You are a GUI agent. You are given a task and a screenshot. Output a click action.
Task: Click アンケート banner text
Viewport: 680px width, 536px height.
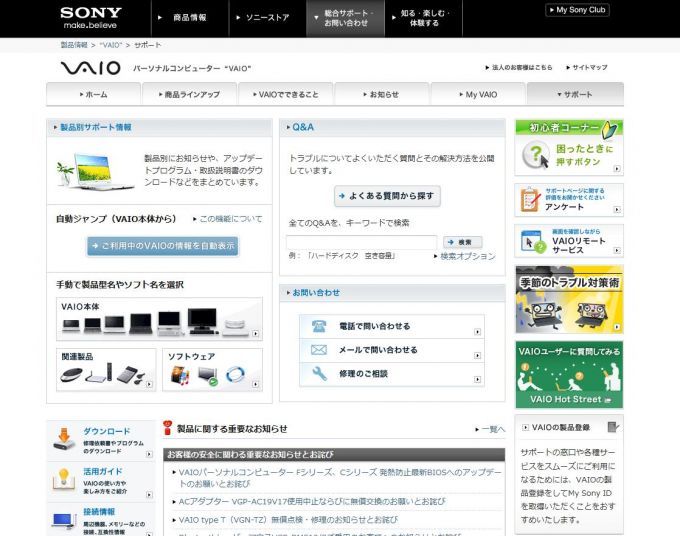[x=564, y=207]
